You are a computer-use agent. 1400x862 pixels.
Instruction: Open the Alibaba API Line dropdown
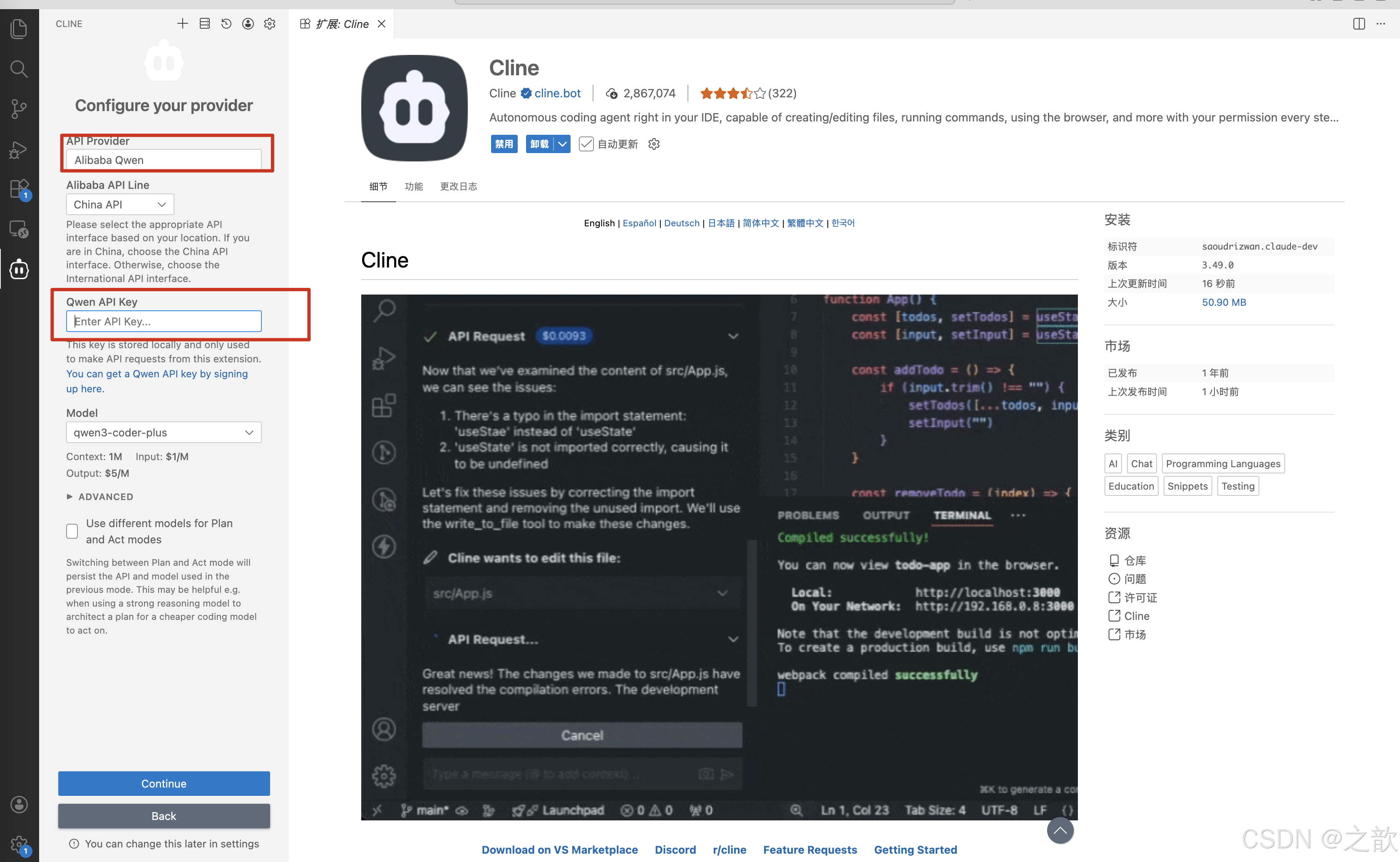click(120, 205)
